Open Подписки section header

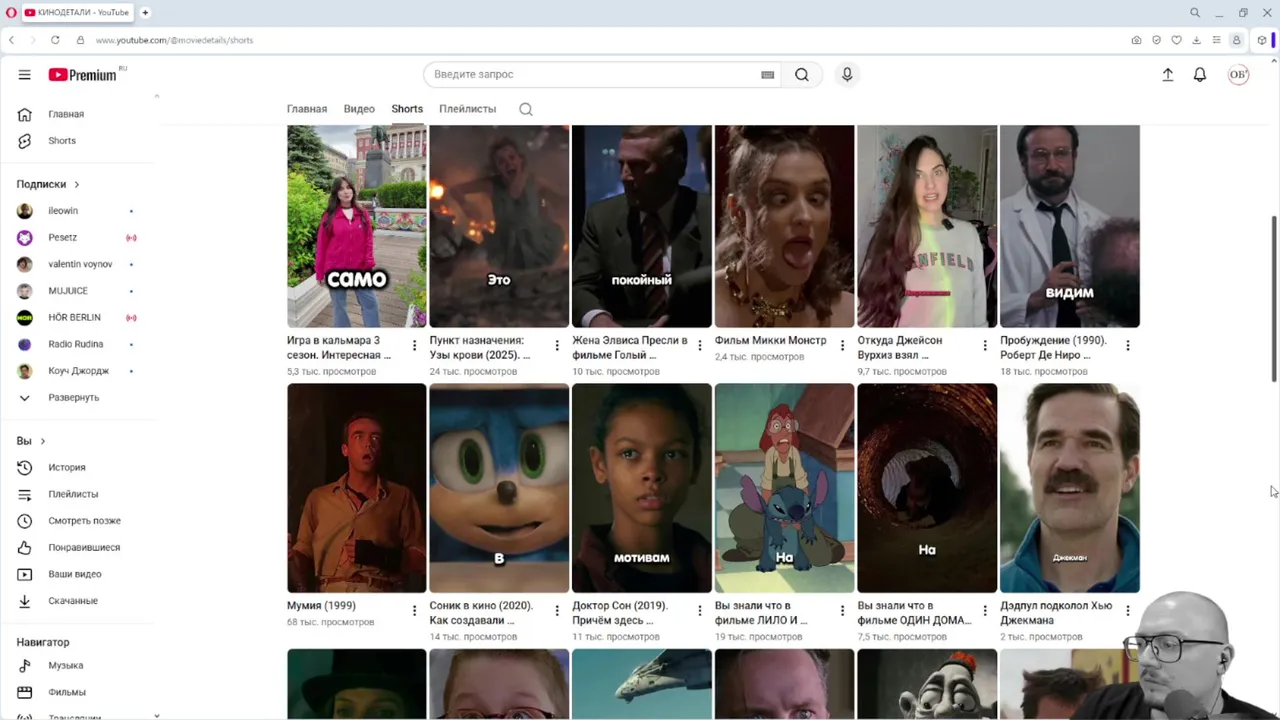pyautogui.click(x=48, y=184)
